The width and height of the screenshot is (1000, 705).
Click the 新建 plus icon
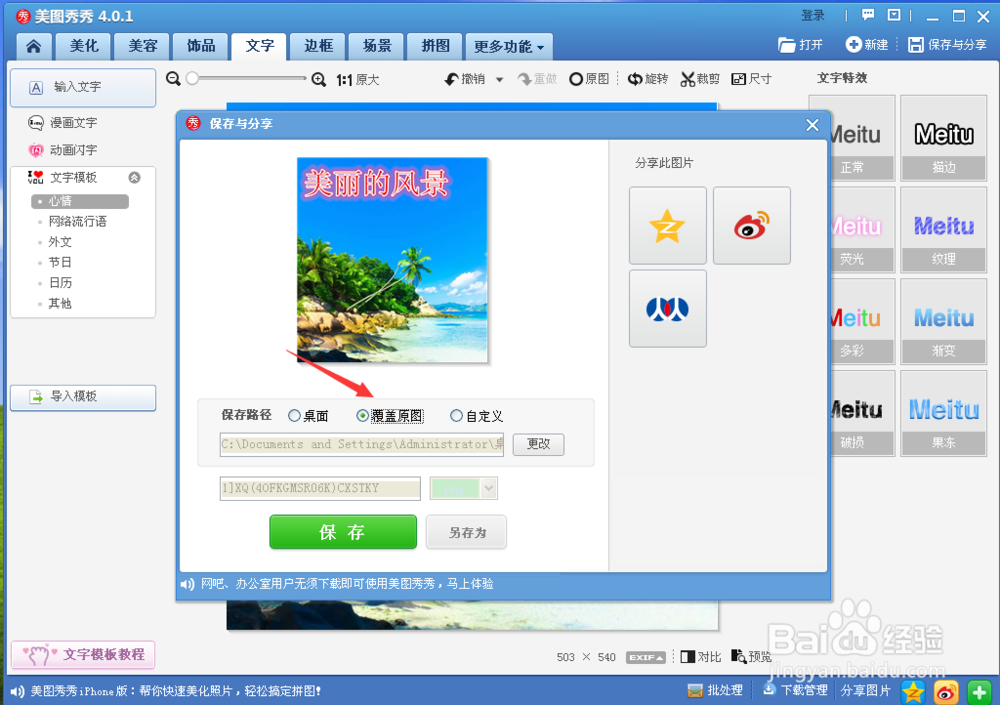pos(853,45)
